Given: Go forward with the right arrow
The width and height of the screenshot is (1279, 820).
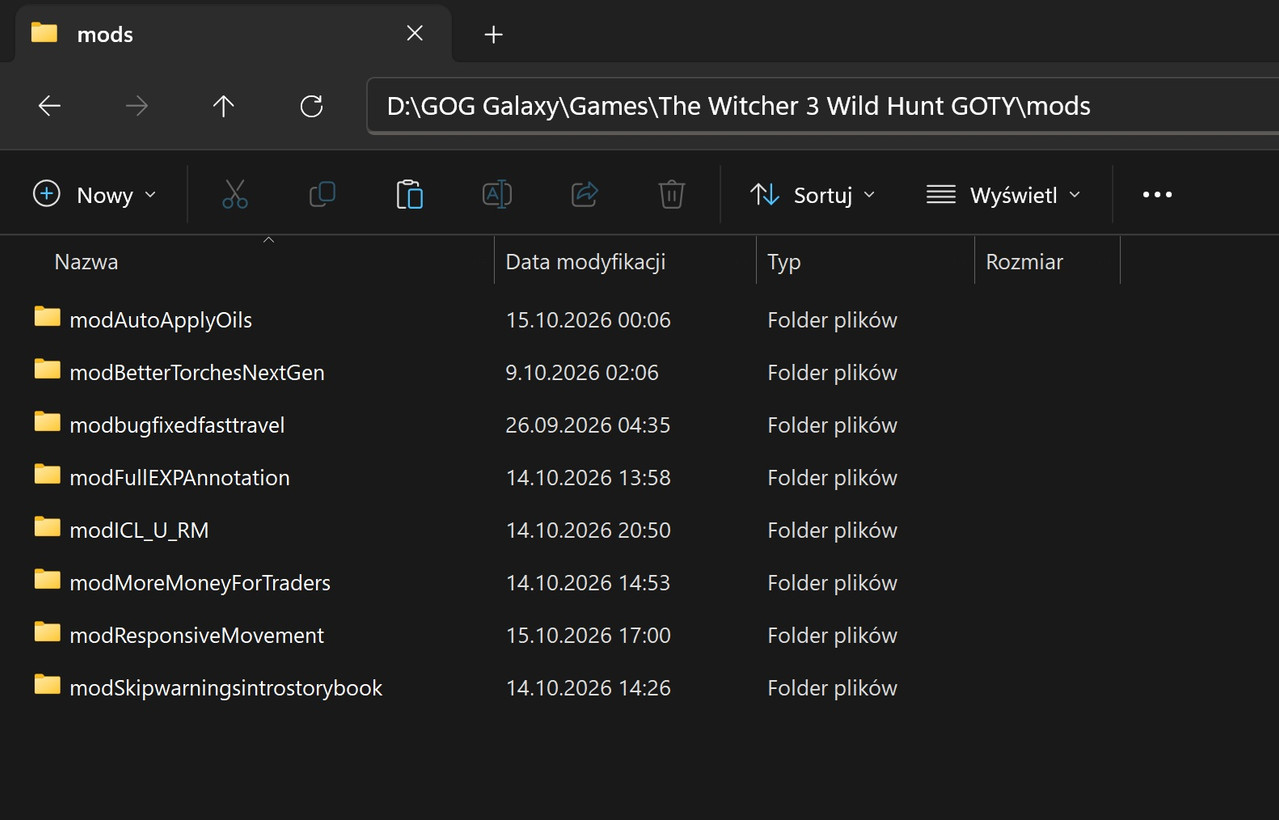Looking at the screenshot, I should click(x=136, y=106).
